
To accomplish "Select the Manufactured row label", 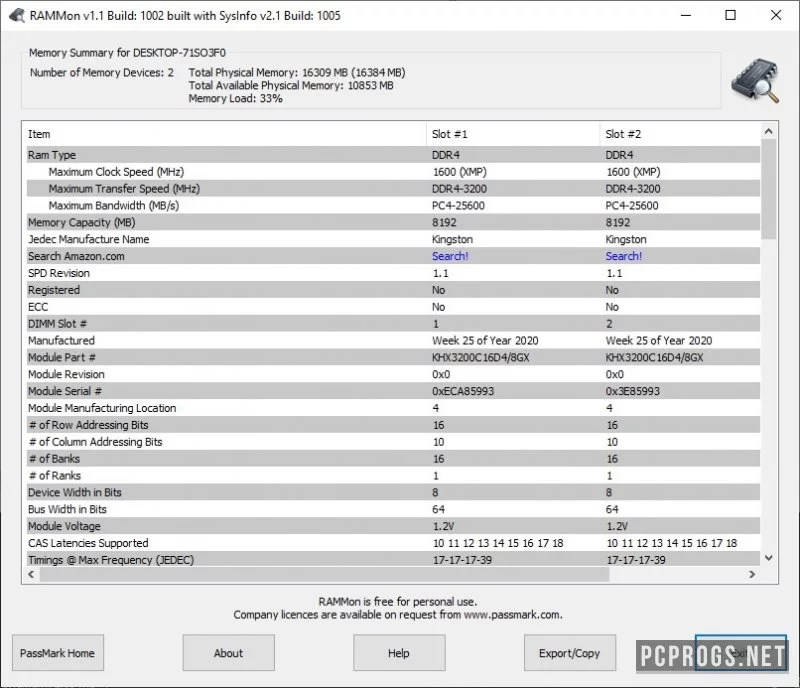I will [61, 340].
